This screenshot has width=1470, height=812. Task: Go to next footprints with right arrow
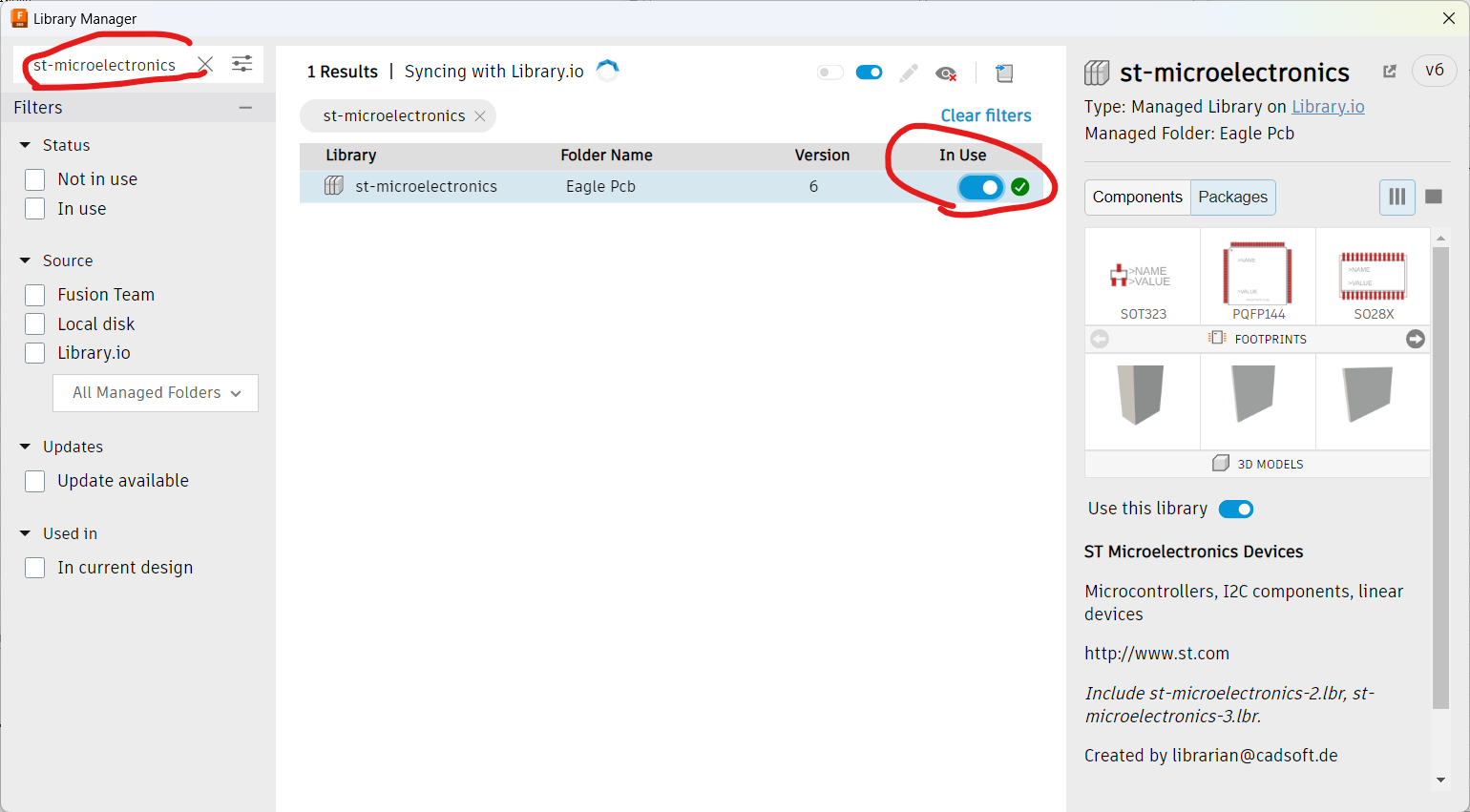(x=1416, y=339)
